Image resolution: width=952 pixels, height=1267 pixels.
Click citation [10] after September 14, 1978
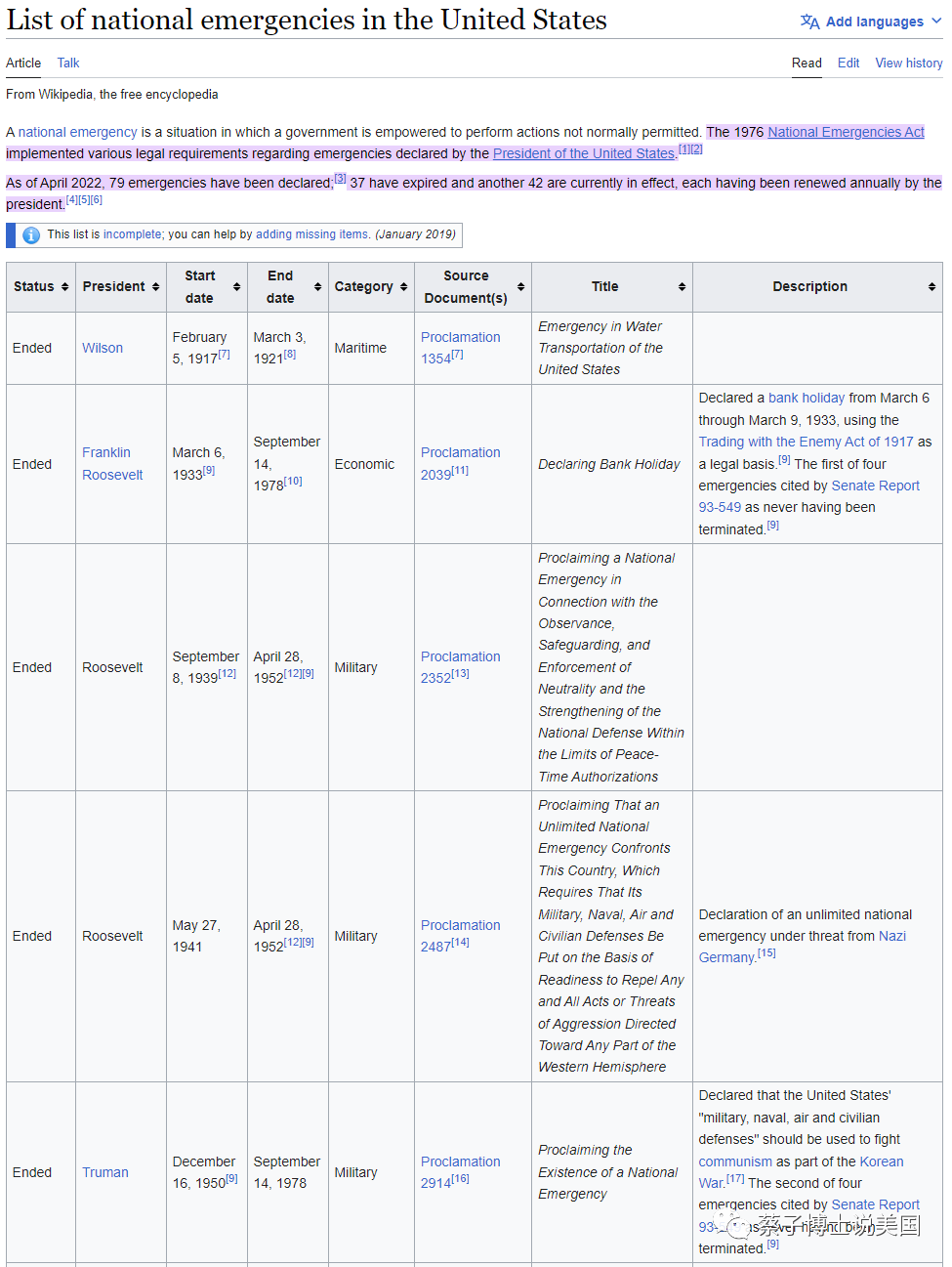click(x=293, y=482)
